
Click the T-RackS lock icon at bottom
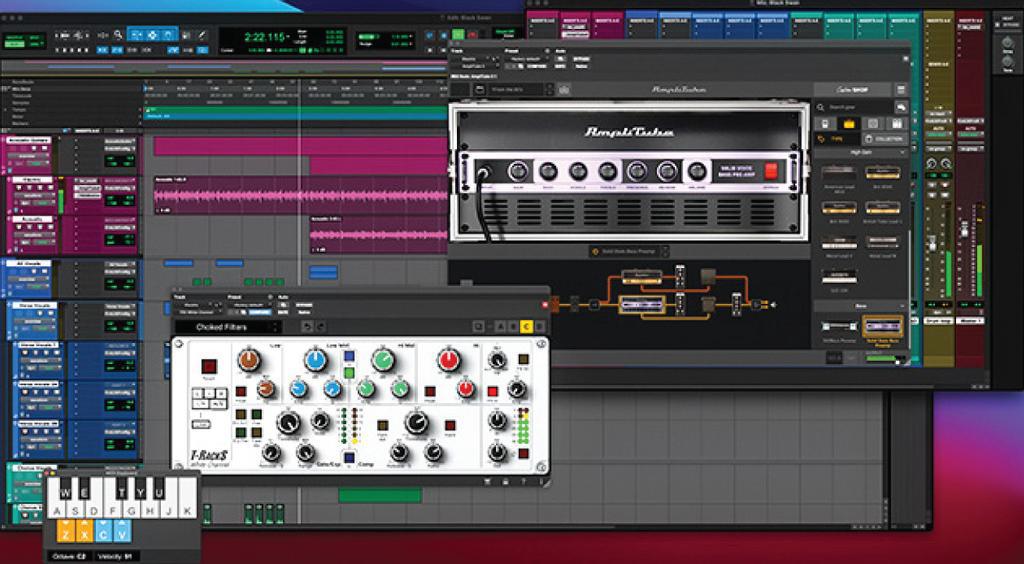505,482
